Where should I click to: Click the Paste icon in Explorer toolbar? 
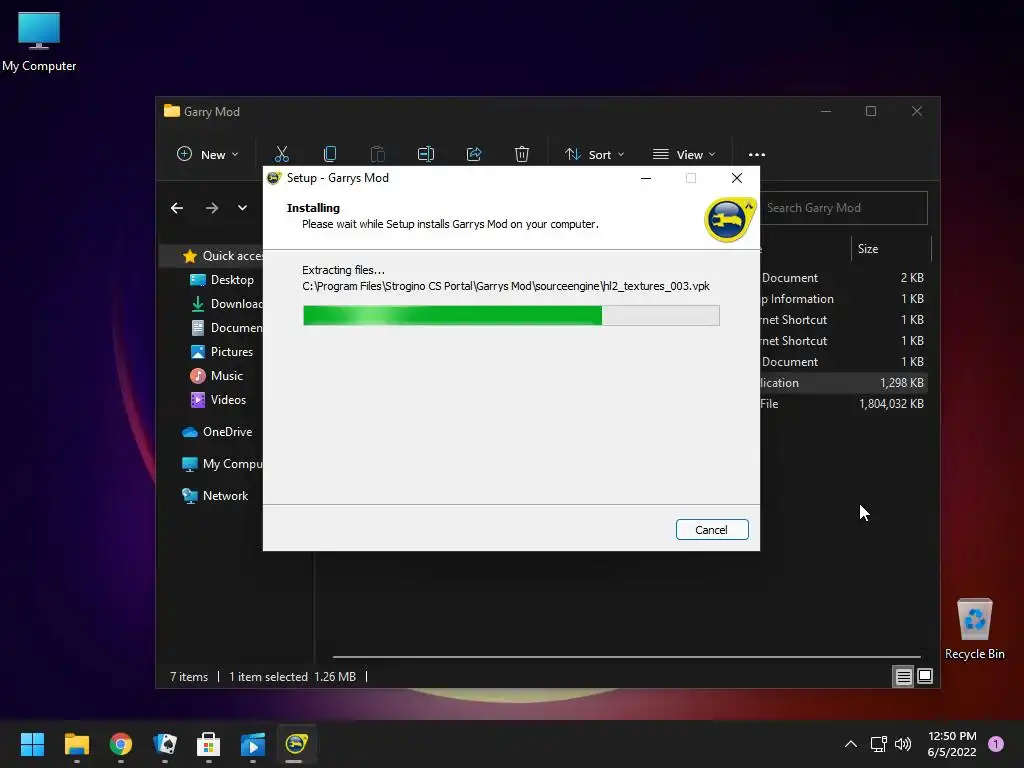coord(377,154)
